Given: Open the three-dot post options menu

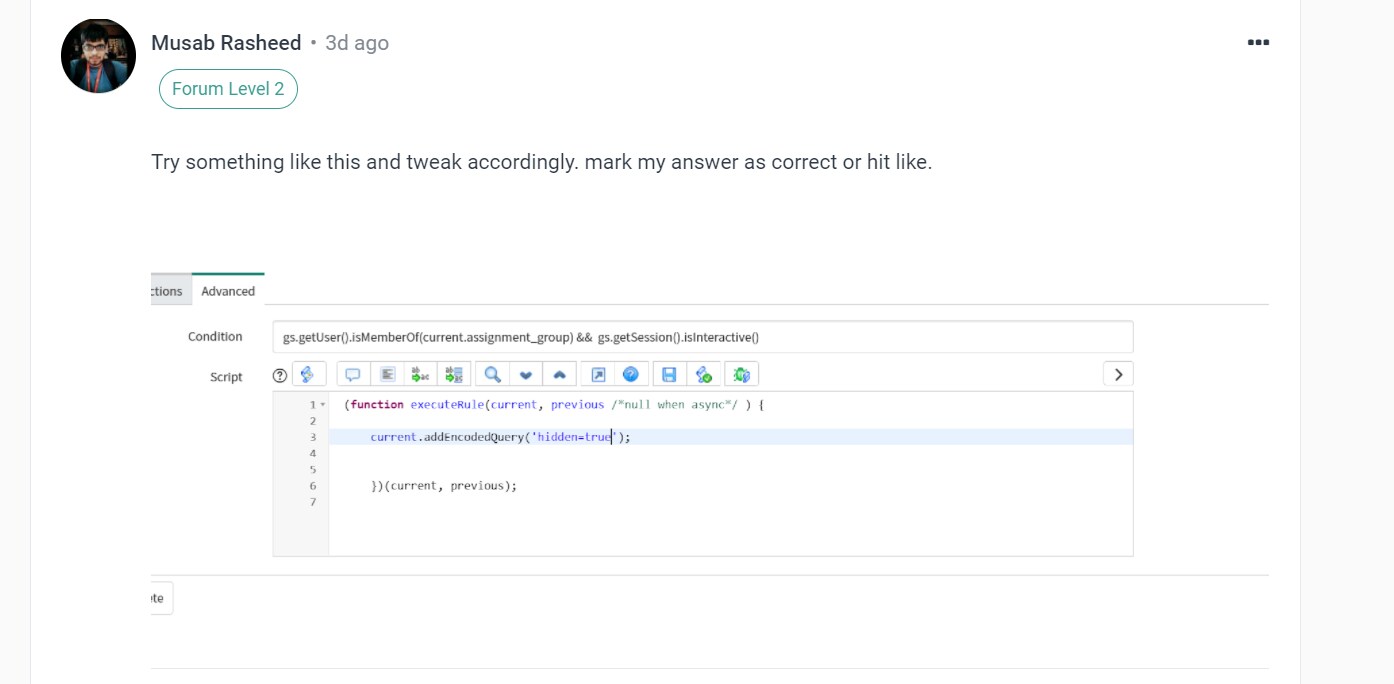Looking at the screenshot, I should tap(1258, 42).
